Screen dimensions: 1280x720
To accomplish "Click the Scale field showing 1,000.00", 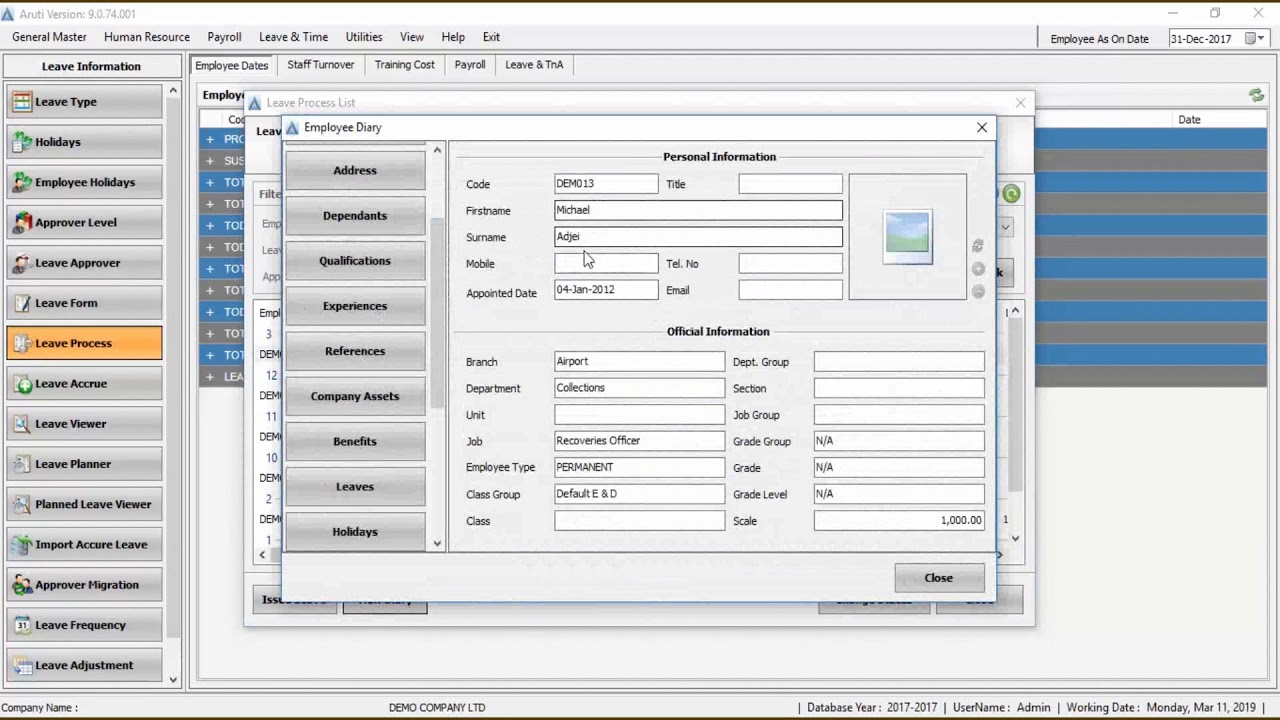I will click(x=899, y=520).
